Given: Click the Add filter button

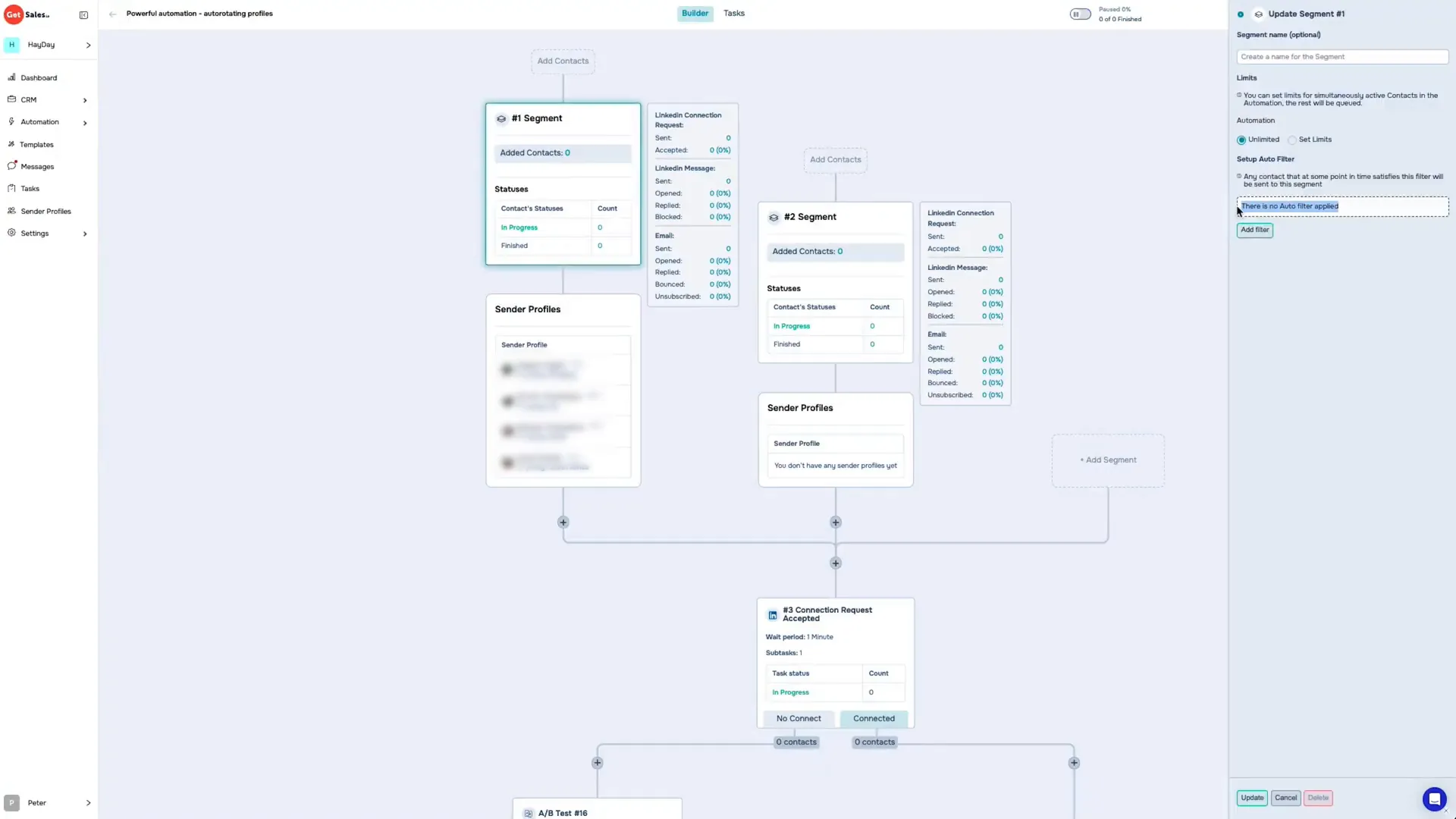Looking at the screenshot, I should 1255,229.
